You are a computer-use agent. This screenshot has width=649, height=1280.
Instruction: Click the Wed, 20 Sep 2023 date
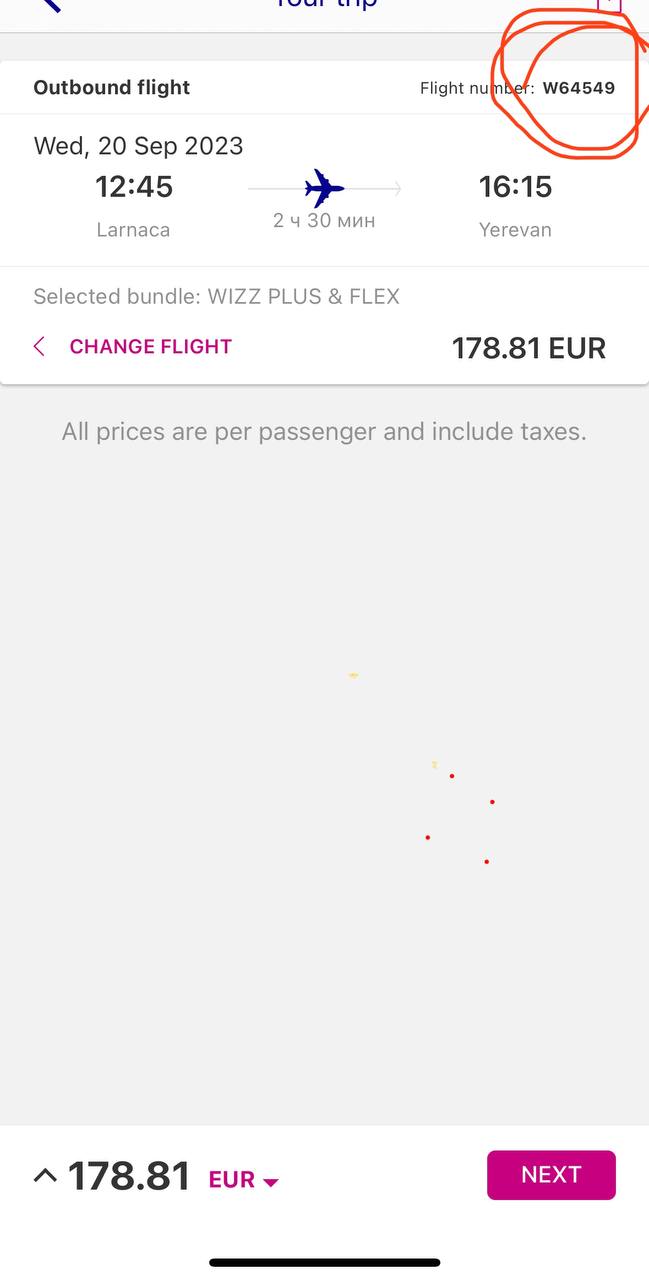coord(139,146)
